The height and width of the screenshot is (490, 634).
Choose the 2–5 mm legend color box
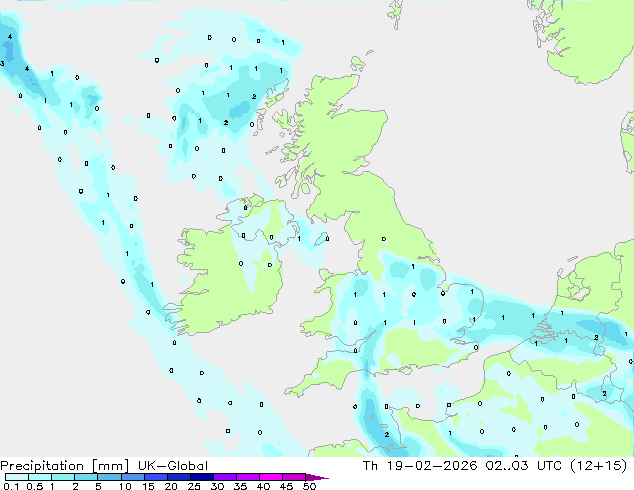[86, 477]
